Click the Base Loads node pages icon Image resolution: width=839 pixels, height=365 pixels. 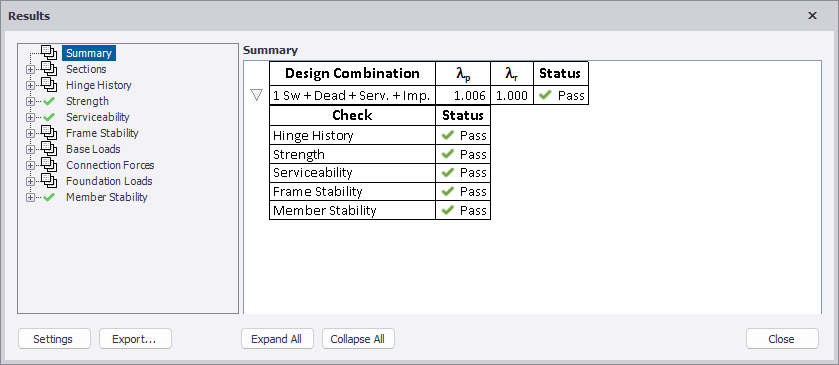coord(49,149)
